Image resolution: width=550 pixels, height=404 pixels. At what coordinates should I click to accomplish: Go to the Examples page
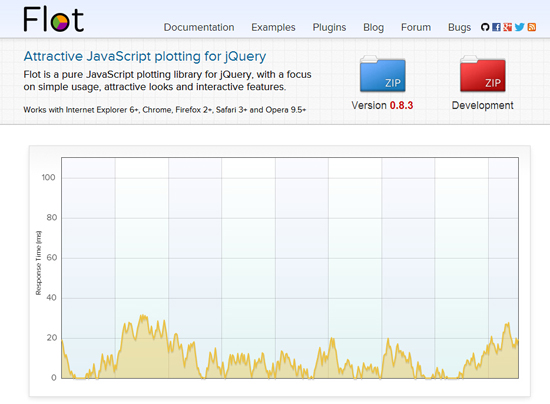(273, 27)
